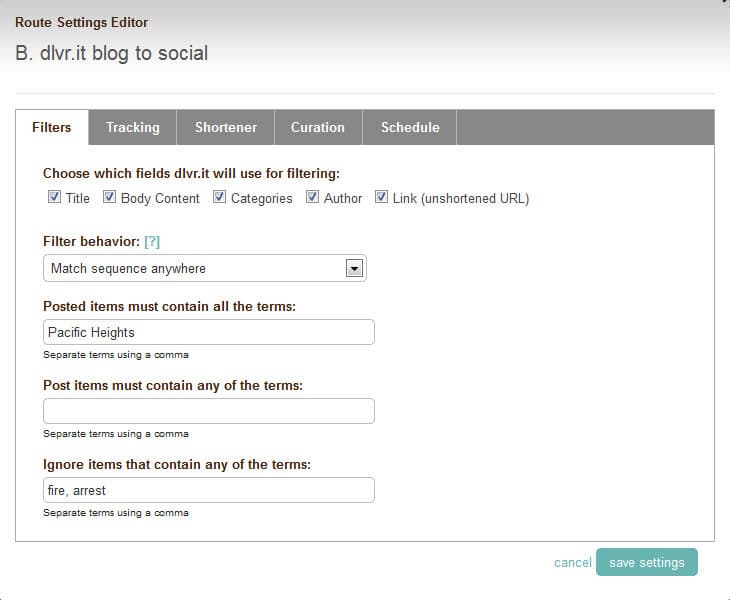Viewport: 730px width, 600px height.
Task: Toggle the Body Content checkbox
Action: click(109, 197)
